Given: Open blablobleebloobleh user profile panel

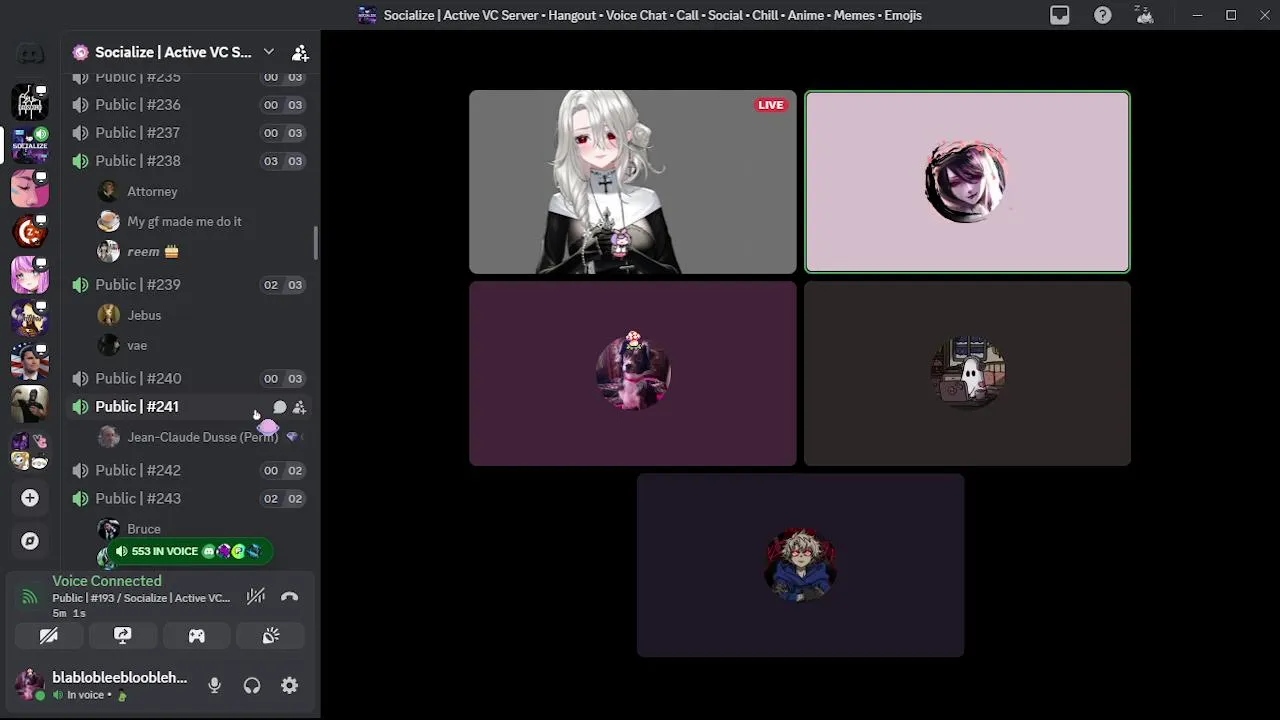Looking at the screenshot, I should [x=104, y=685].
